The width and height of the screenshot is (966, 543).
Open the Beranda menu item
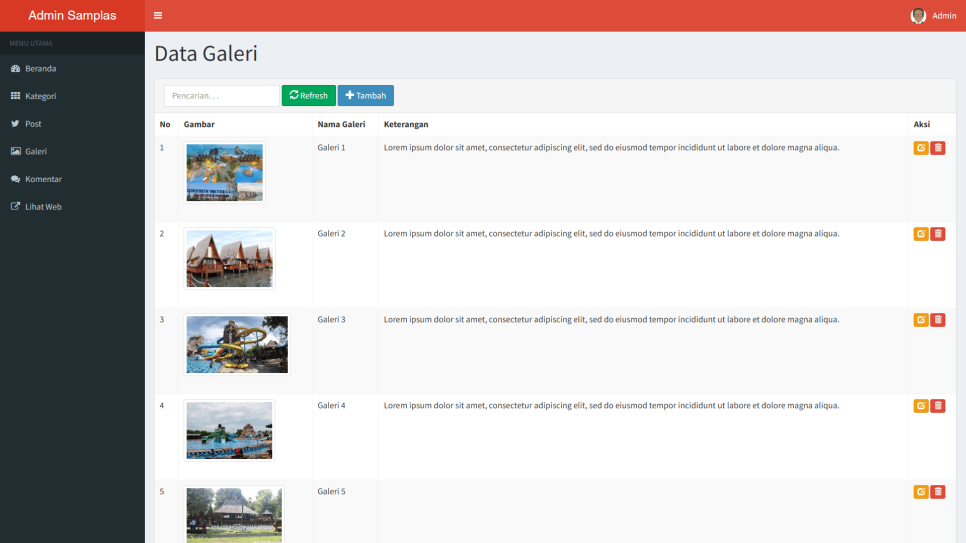pyautogui.click(x=40, y=69)
